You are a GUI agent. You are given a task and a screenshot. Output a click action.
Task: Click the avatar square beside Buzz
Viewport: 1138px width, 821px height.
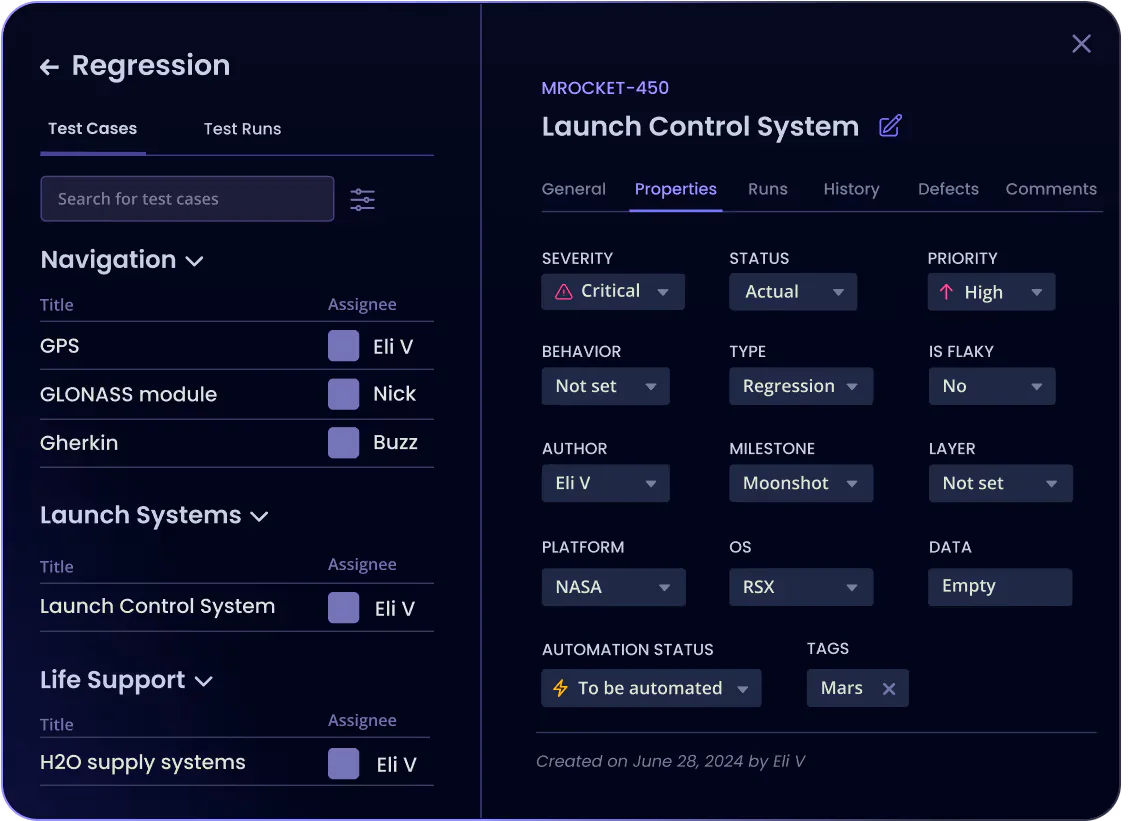pyautogui.click(x=343, y=443)
